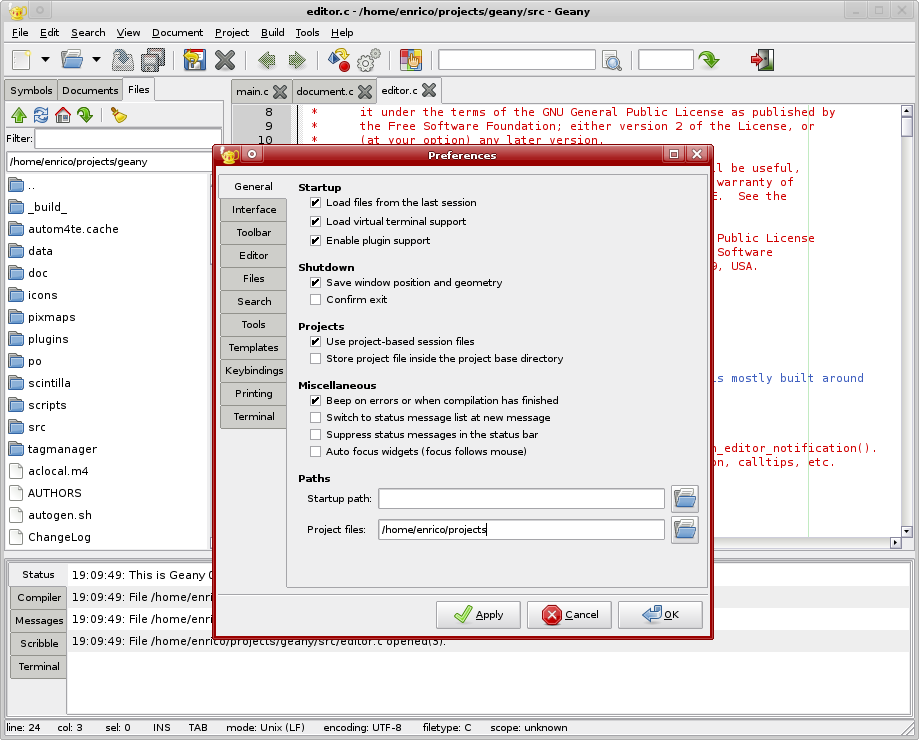The height and width of the screenshot is (740, 919).
Task: Open the Scribble message tab
Action: (39, 643)
